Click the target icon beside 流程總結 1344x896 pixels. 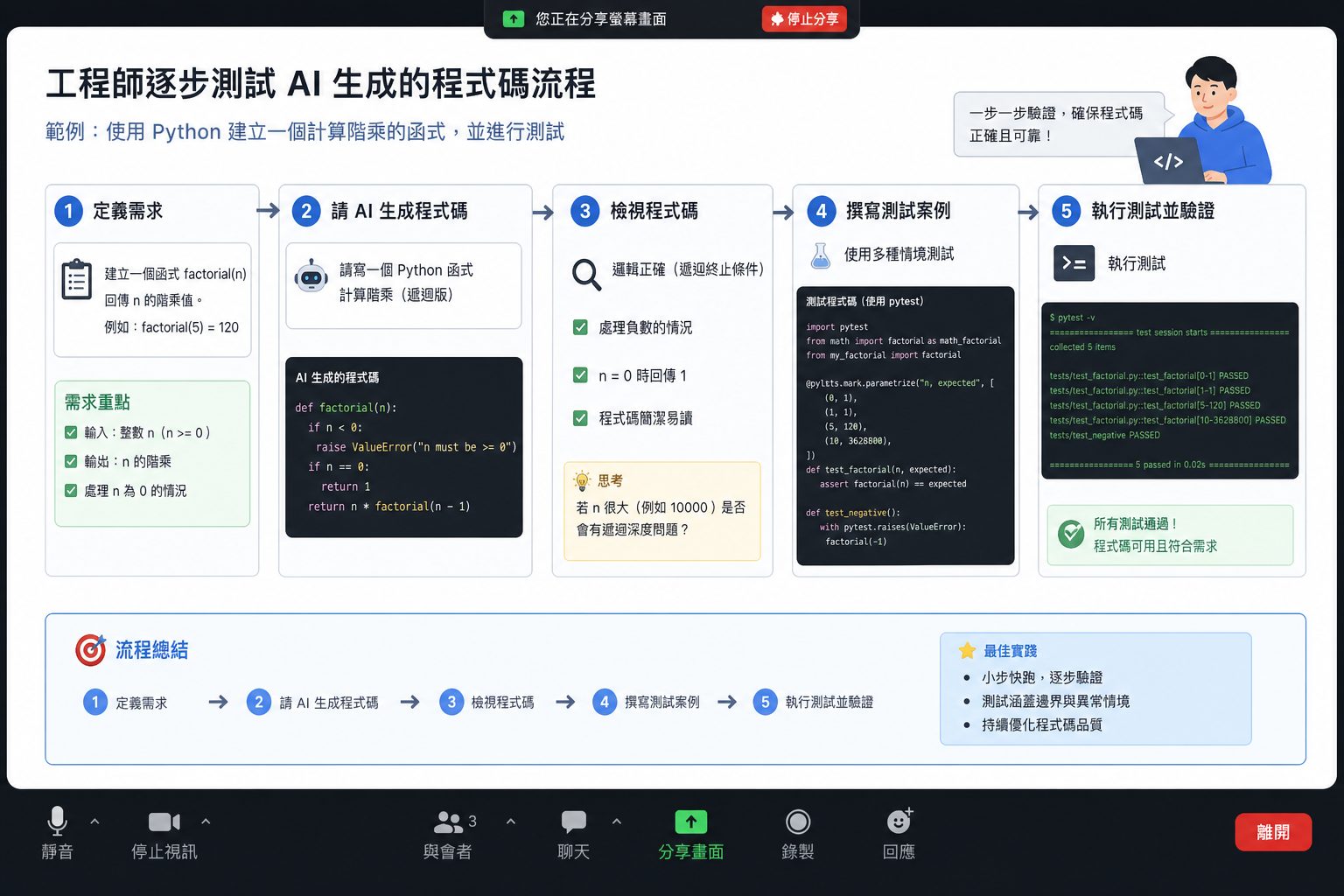tap(90, 649)
